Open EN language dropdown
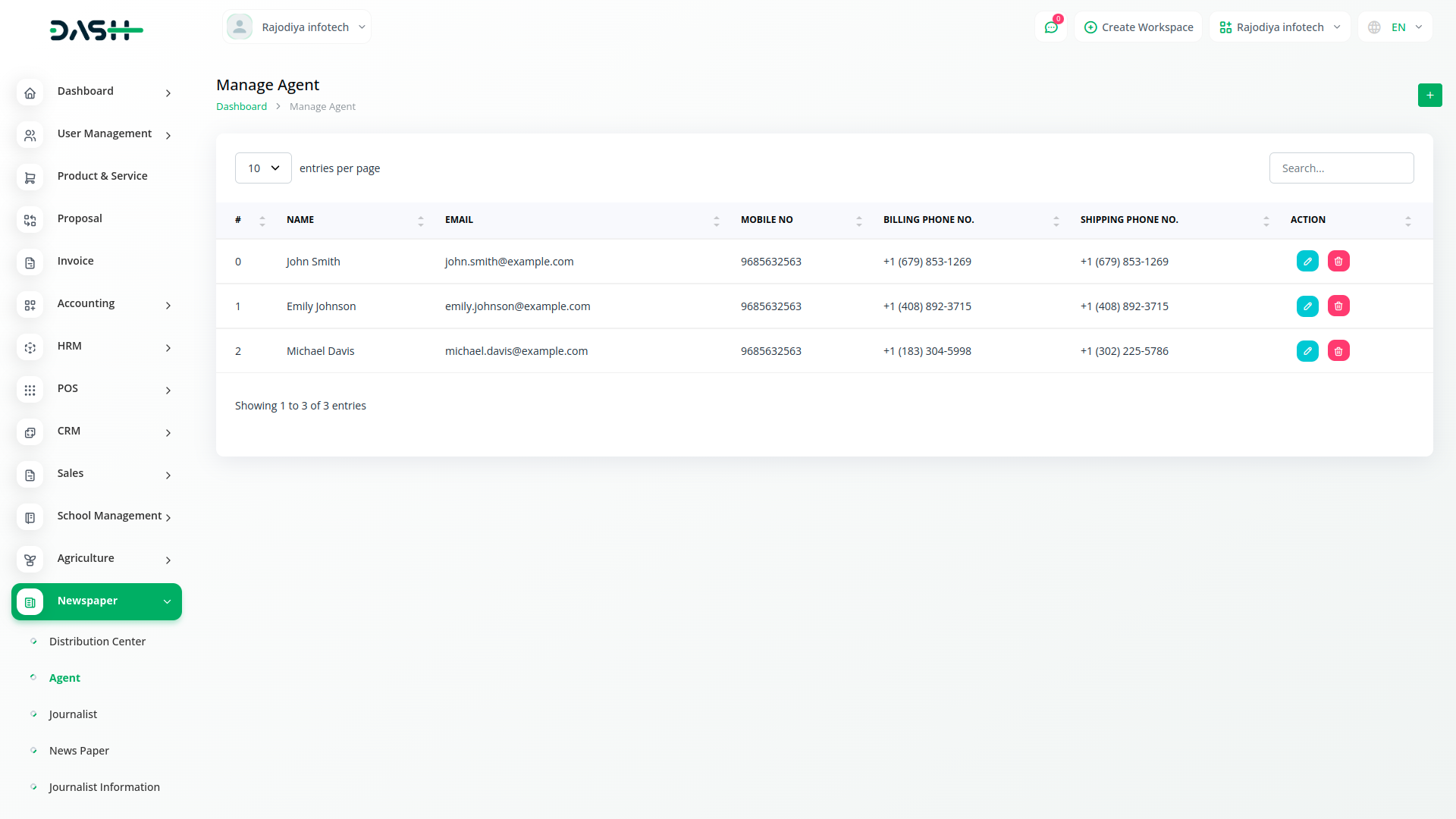1456x819 pixels. 1395,27
